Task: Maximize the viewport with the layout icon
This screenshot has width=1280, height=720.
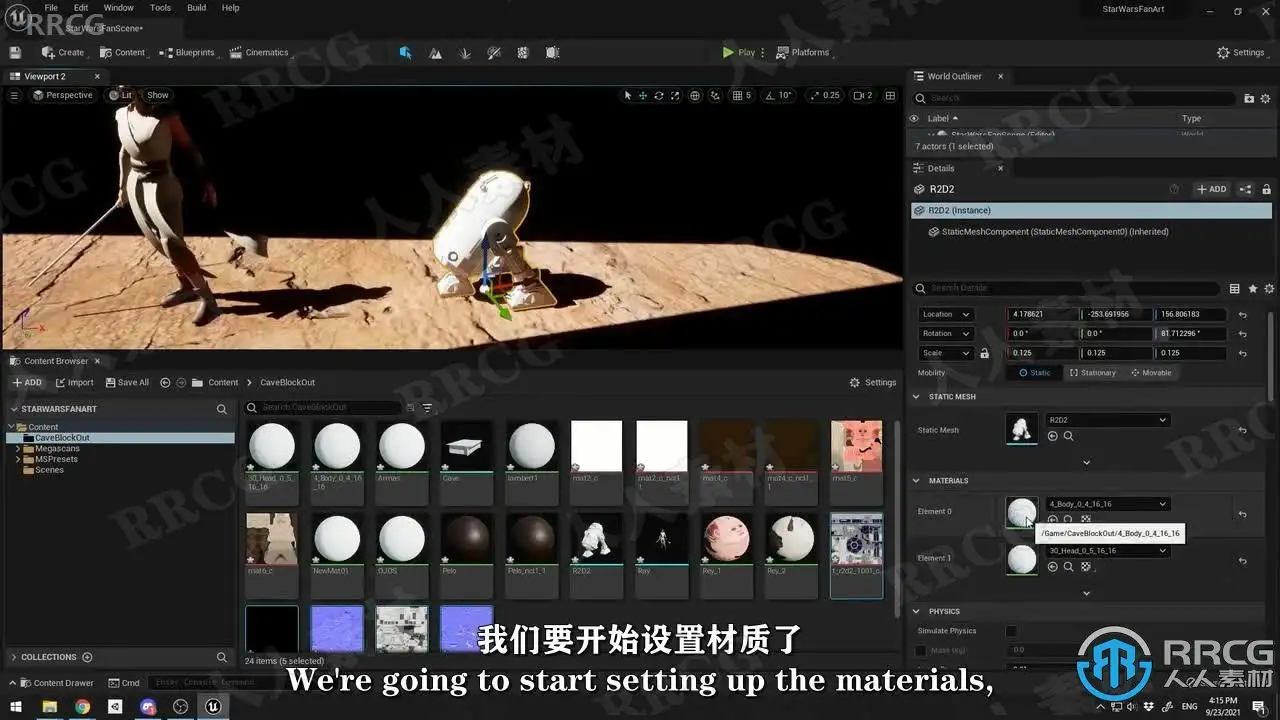Action: point(890,95)
